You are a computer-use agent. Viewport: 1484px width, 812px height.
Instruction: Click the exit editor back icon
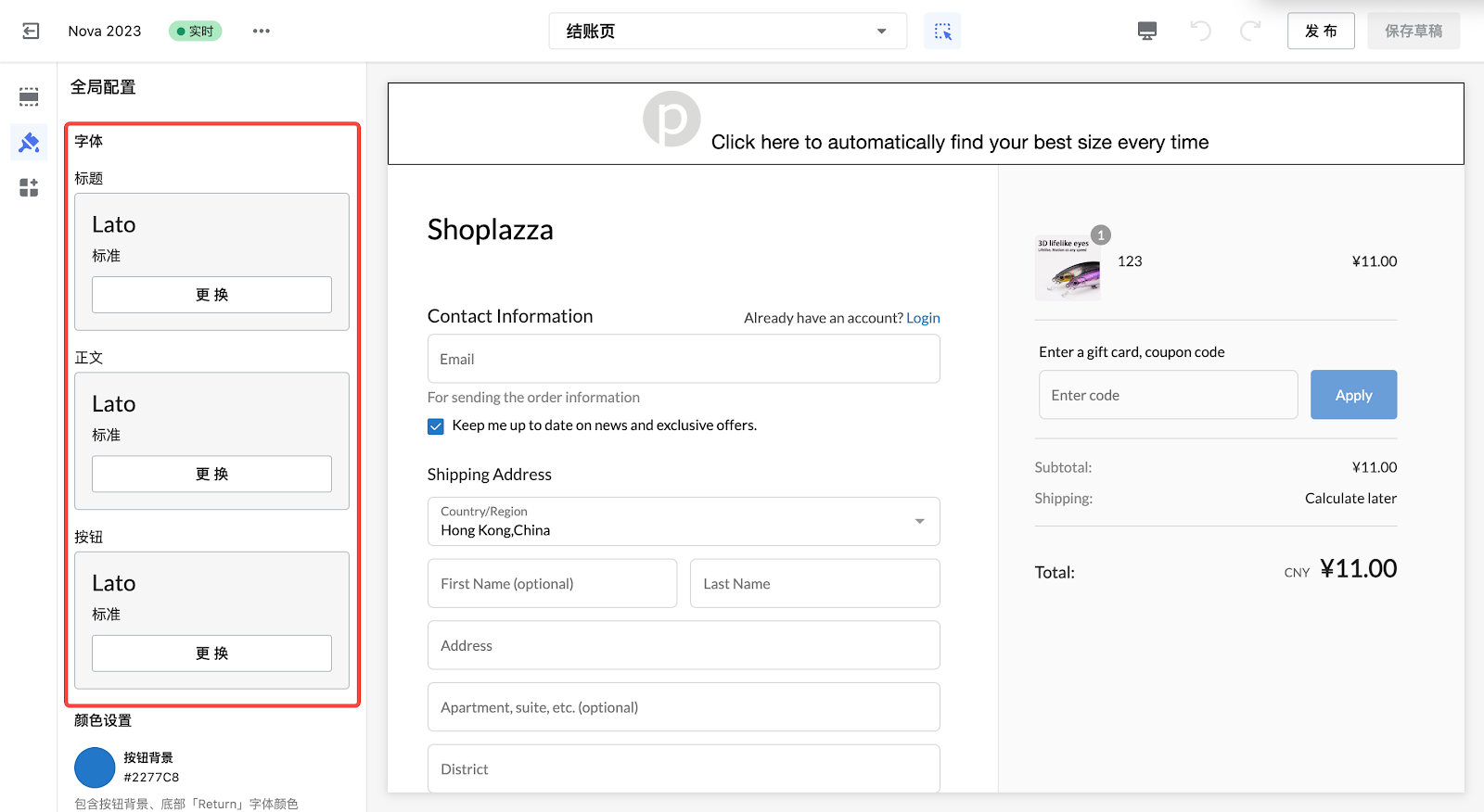[x=31, y=31]
